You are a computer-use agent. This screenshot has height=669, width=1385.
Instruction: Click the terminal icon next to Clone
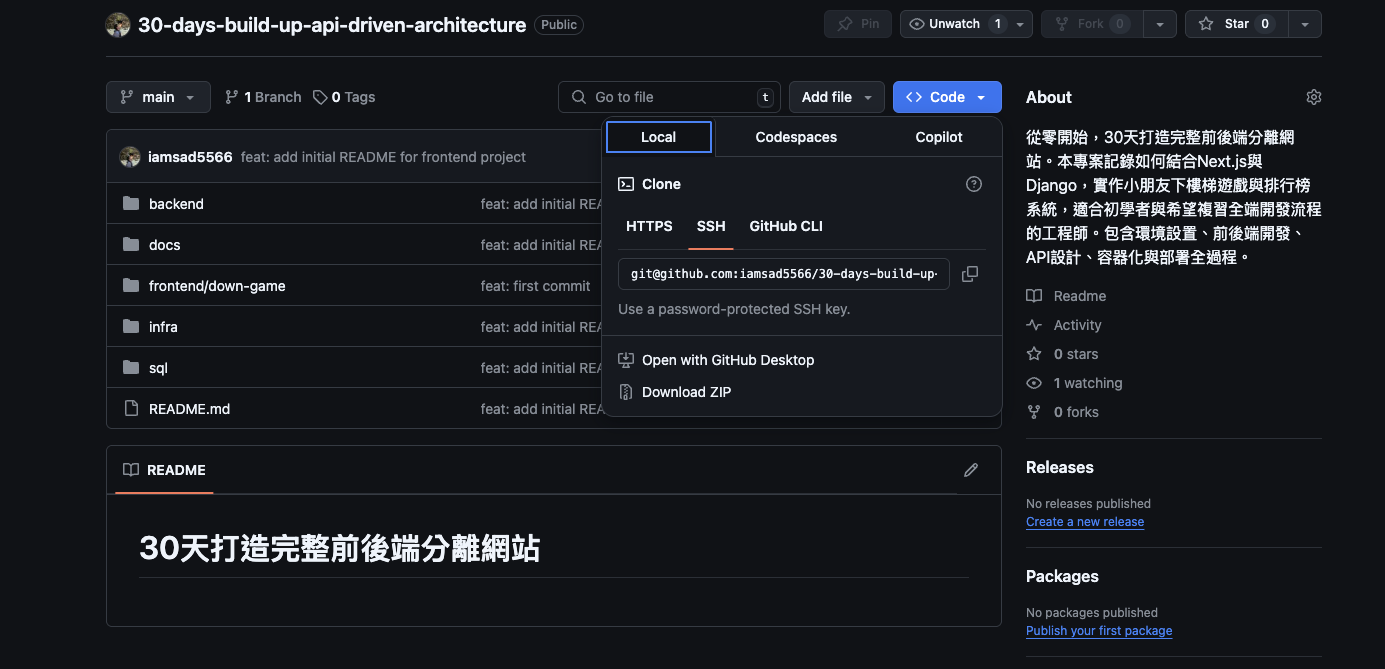coord(626,184)
